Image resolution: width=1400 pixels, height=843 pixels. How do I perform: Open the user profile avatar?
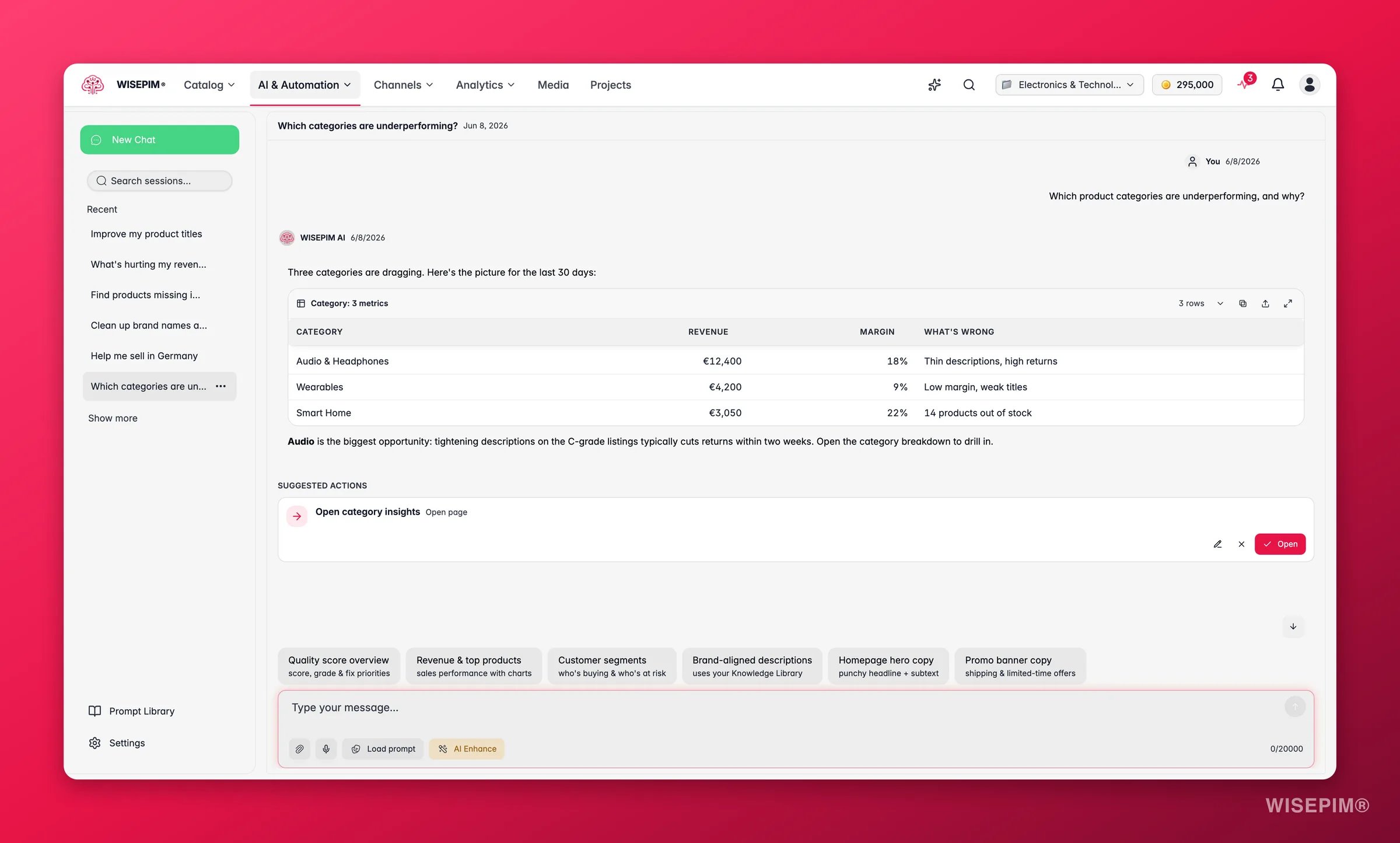click(1310, 85)
